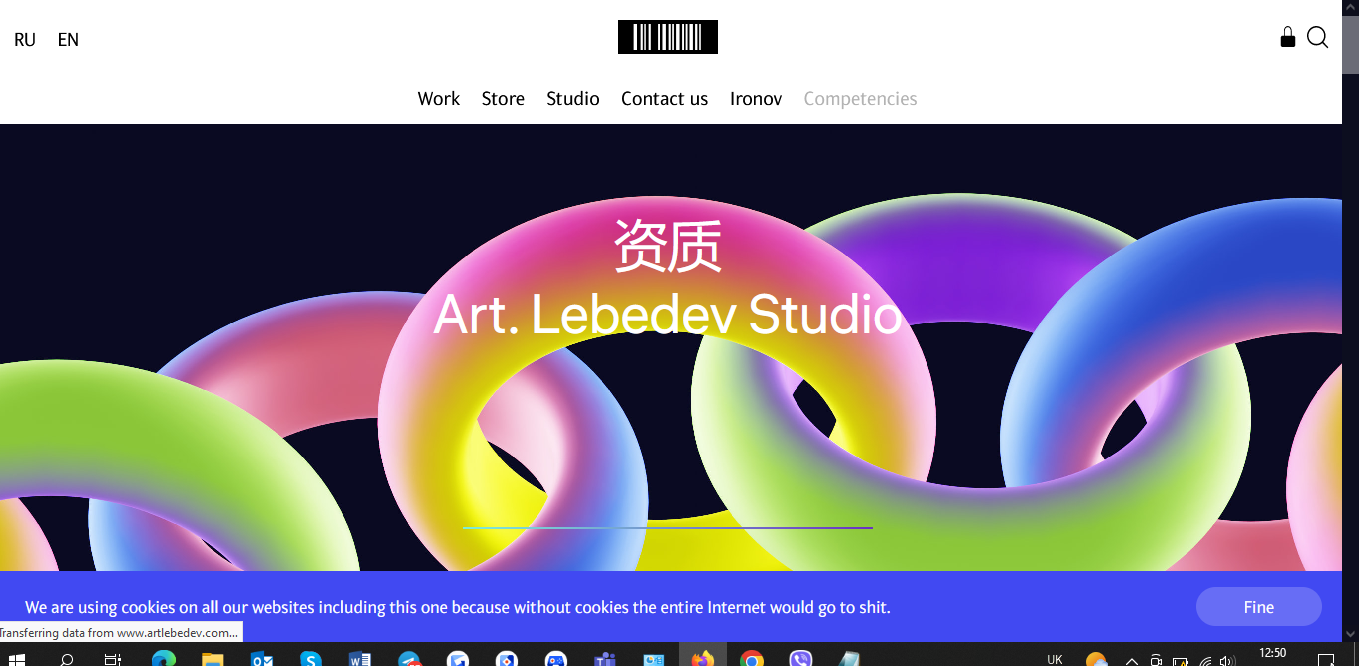Accept cookies with the Fine button

pyautogui.click(x=1259, y=607)
